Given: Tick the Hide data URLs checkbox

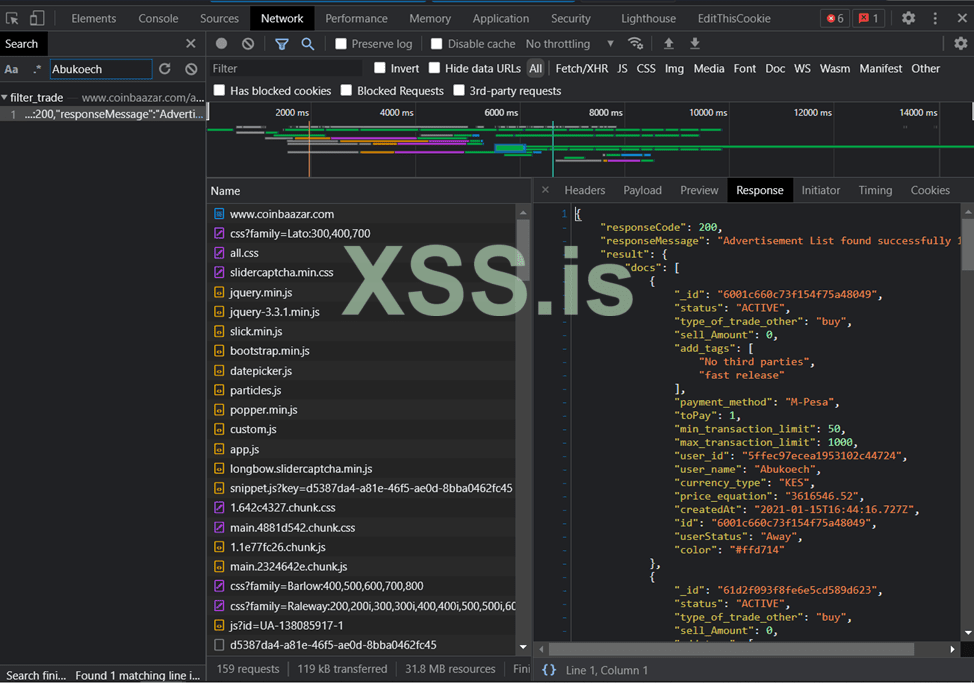Looking at the screenshot, I should pyautogui.click(x=435, y=68).
